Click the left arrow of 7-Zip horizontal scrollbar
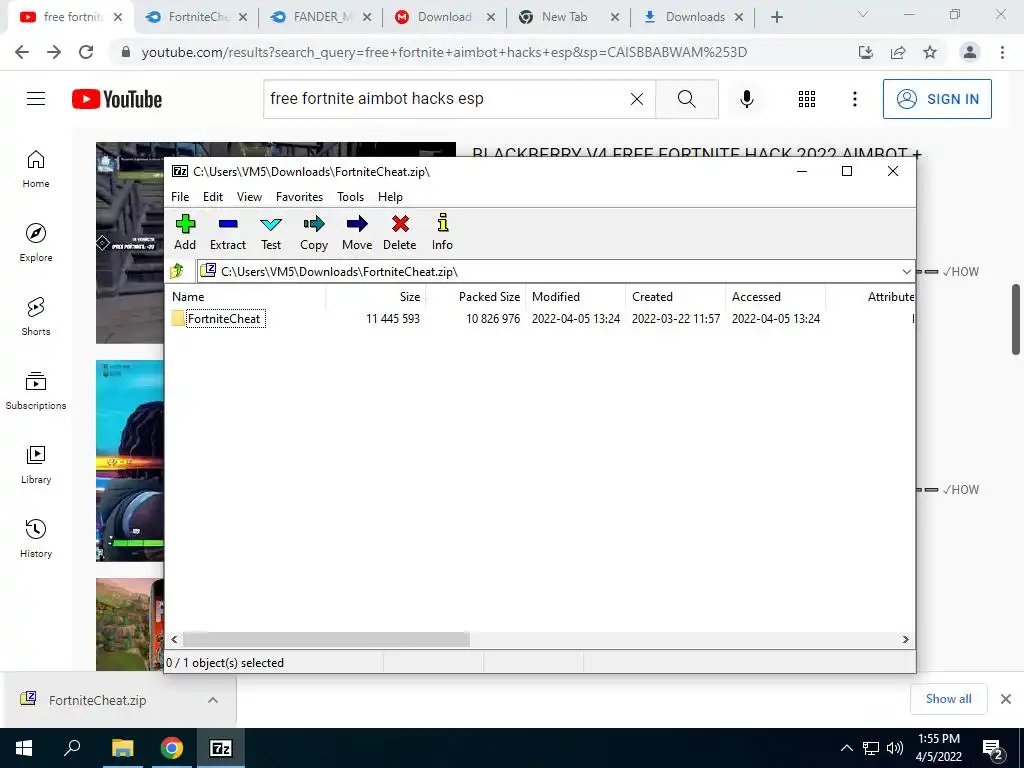The width and height of the screenshot is (1024, 768). point(174,639)
